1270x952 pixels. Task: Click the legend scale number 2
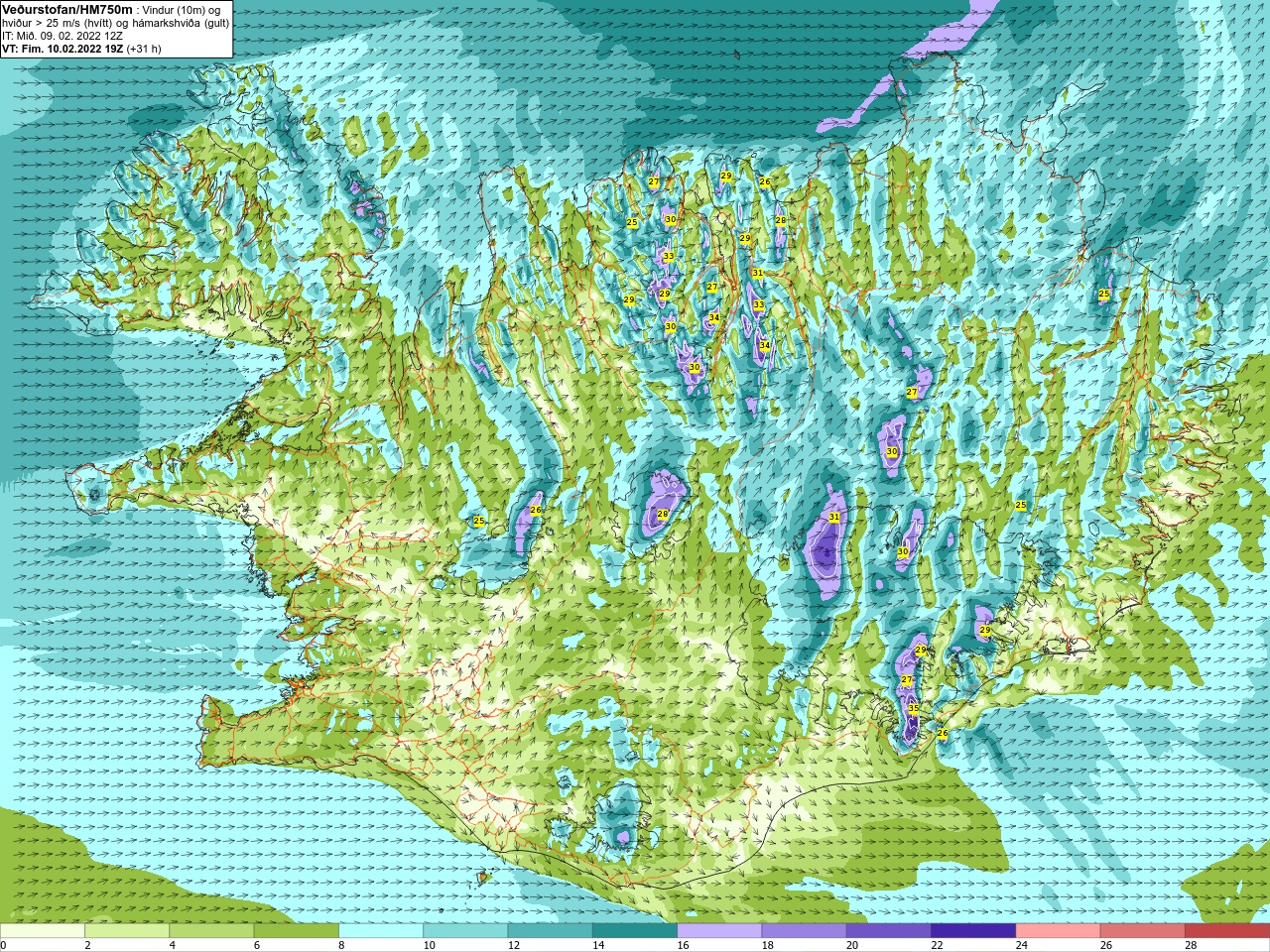[87, 945]
